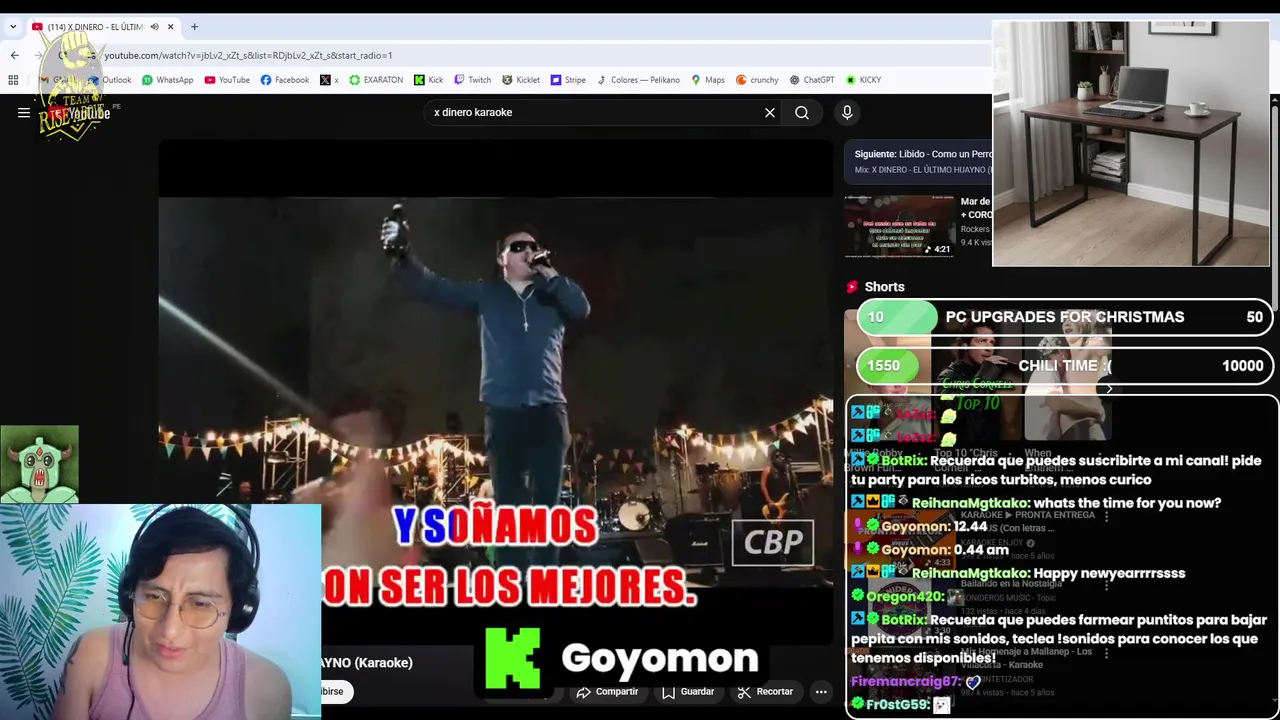Click the Shorts section heading
Image resolution: width=1280 pixels, height=720 pixels.
pos(884,287)
